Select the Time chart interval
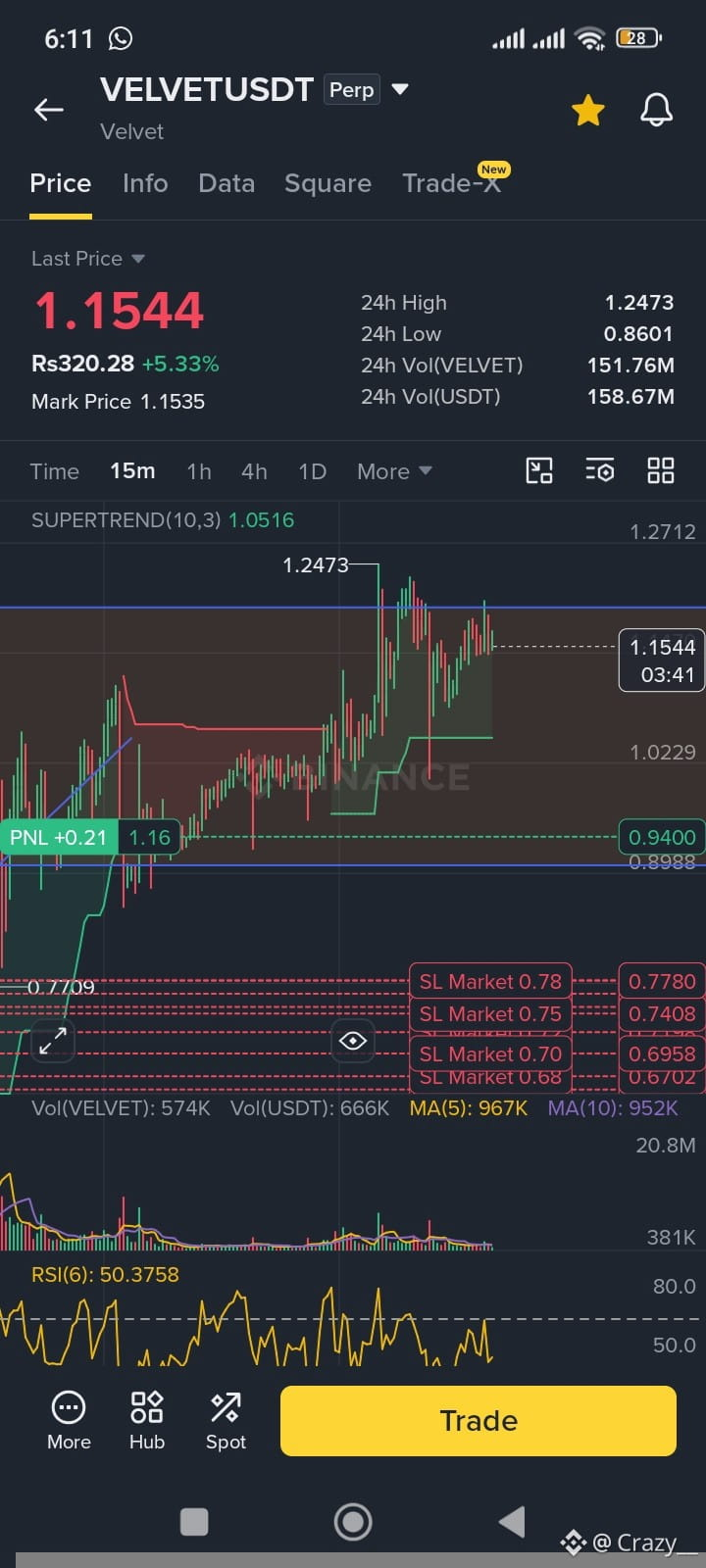Viewport: 706px width, 1568px height. tap(55, 471)
